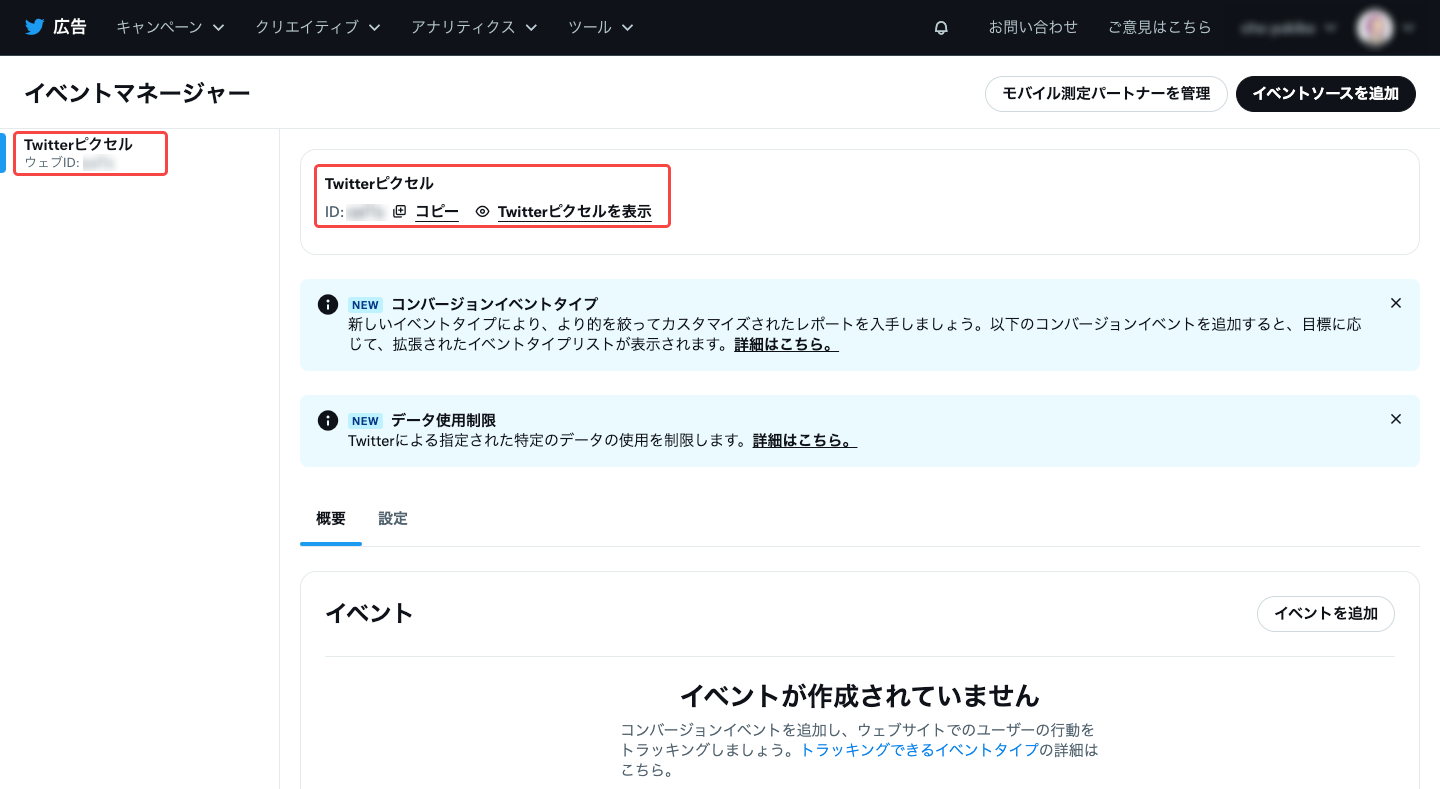Click the copy icon next to pixel ID
The width and height of the screenshot is (1440, 789).
click(400, 212)
